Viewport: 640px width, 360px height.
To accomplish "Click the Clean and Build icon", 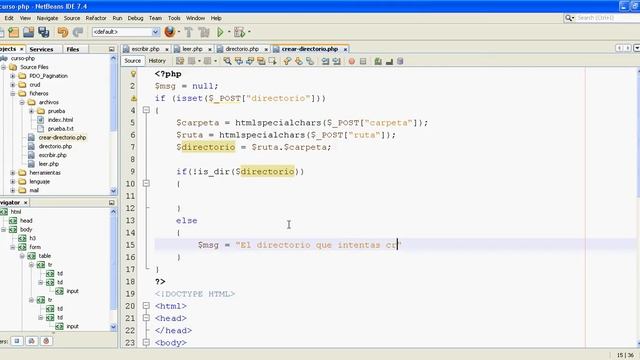I will [x=204, y=32].
